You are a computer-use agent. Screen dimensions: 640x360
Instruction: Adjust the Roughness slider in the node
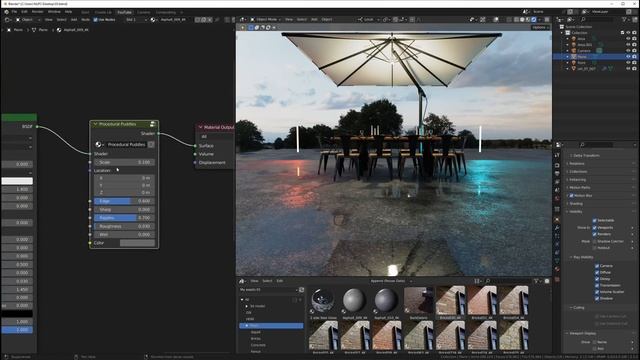coord(124,226)
